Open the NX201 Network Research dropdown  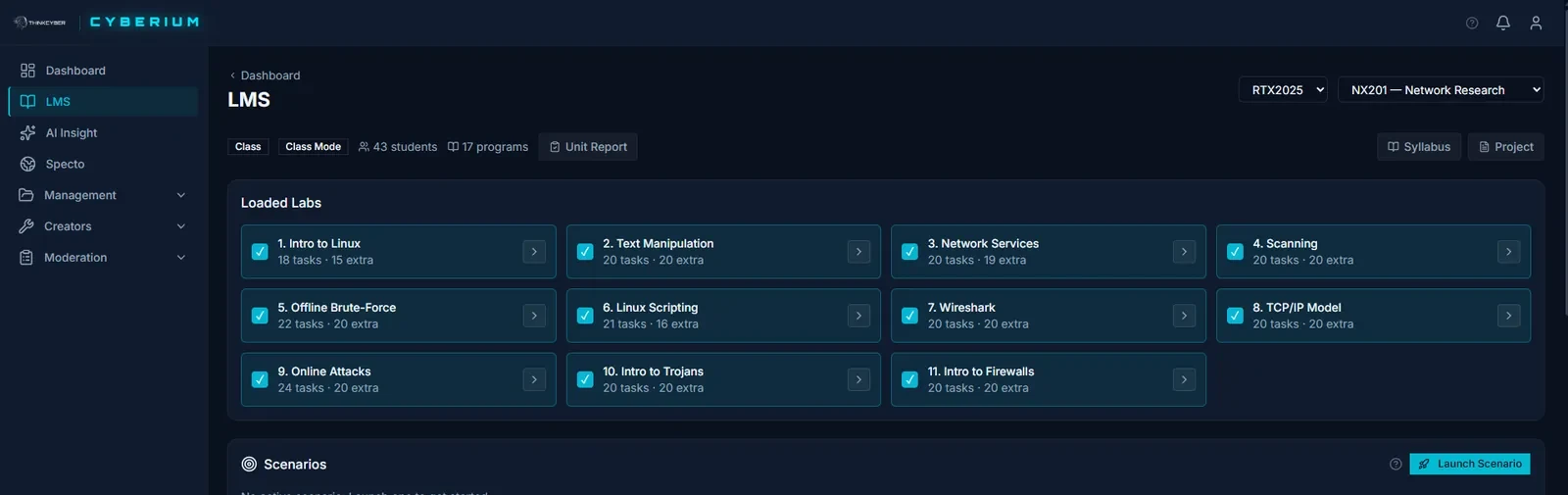point(1441,90)
